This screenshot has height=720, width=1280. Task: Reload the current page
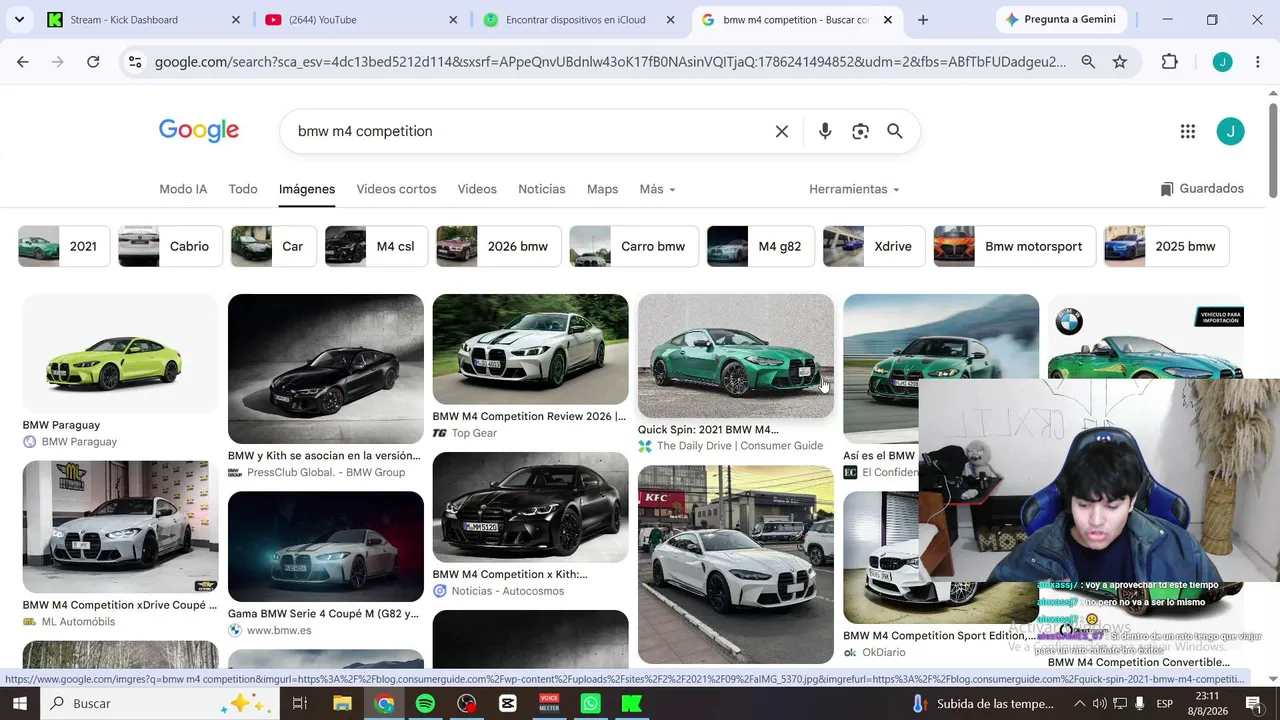click(93, 62)
